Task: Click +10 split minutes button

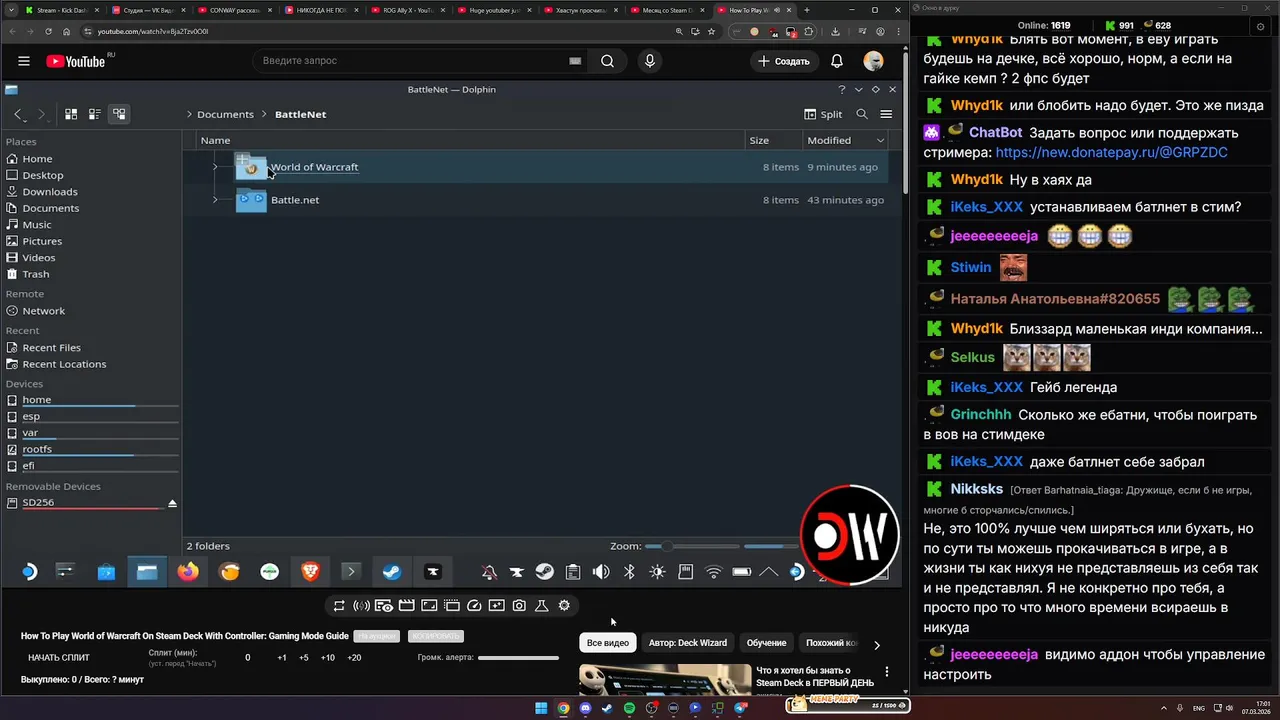Action: (327, 658)
